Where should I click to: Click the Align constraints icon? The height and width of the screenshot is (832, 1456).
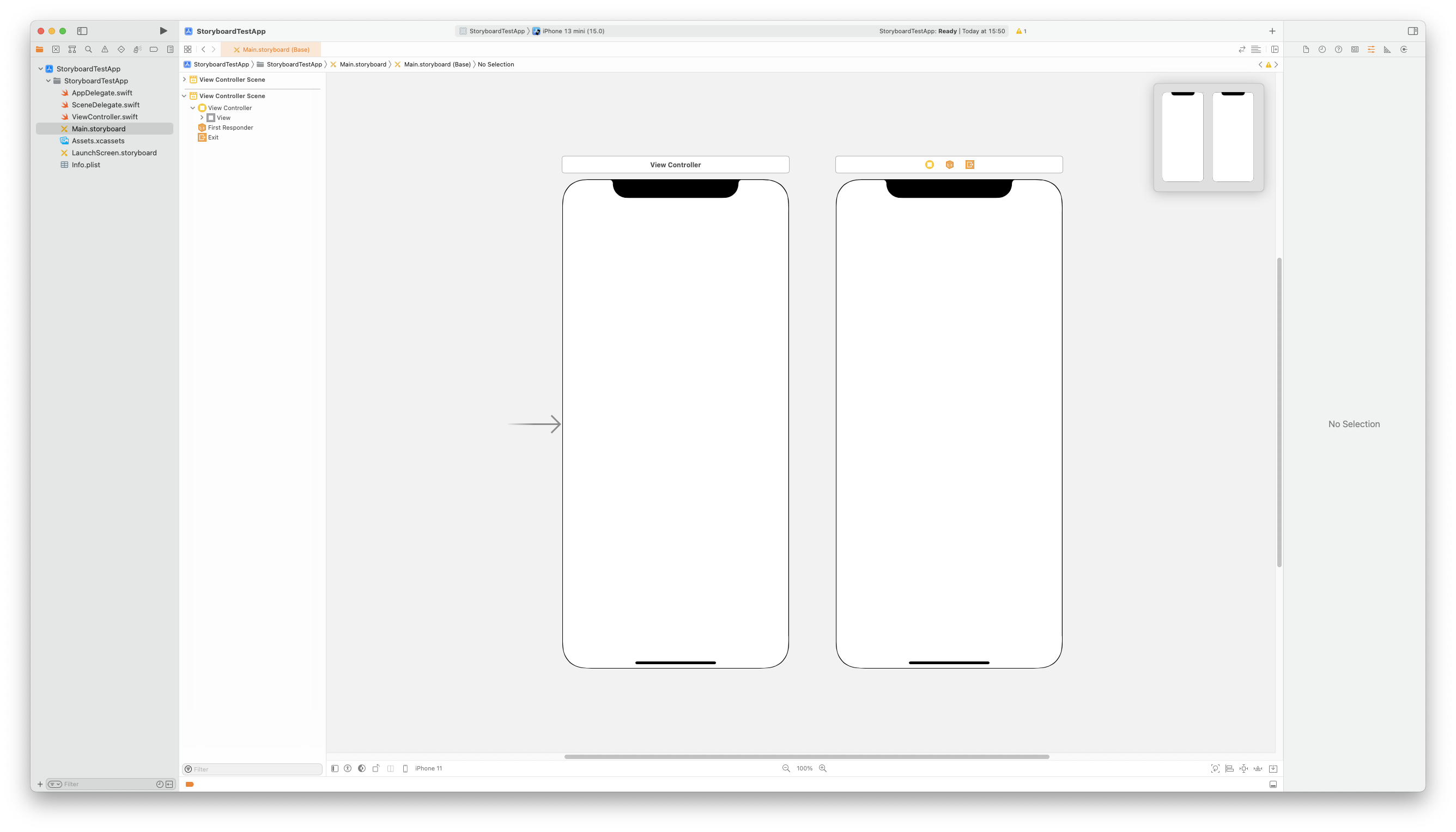[x=1229, y=769]
